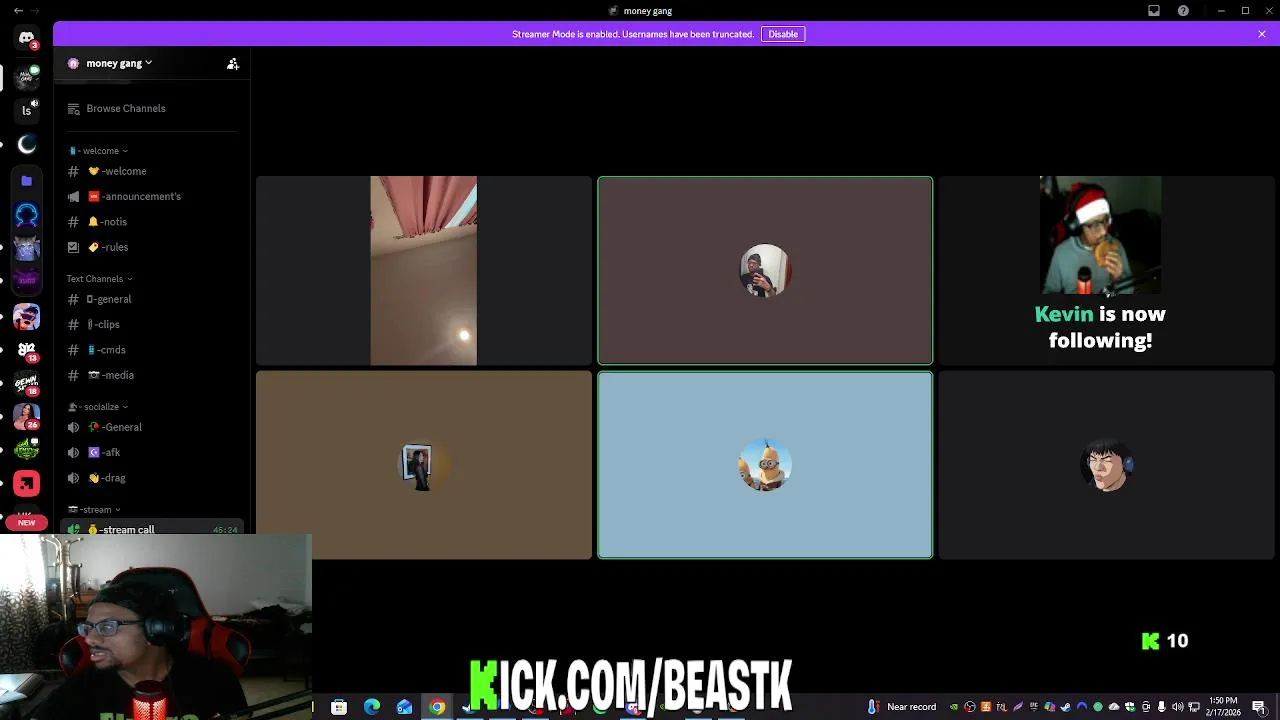This screenshot has width=1280, height=720.
Task: Open the crescent moon server icon
Action: (27, 145)
